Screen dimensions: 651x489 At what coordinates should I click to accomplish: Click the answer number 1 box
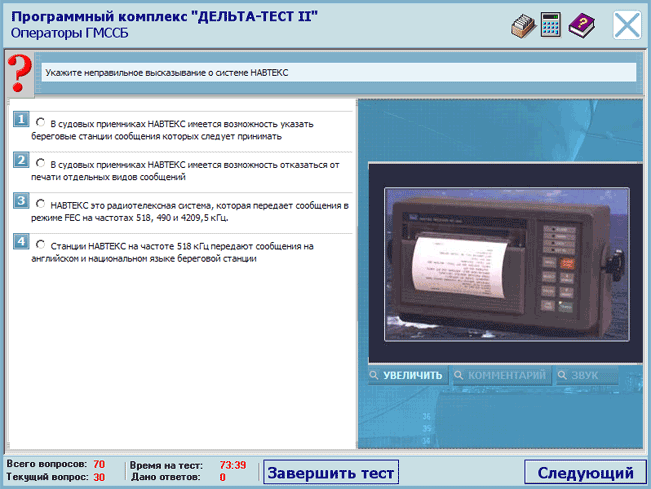(x=20, y=120)
